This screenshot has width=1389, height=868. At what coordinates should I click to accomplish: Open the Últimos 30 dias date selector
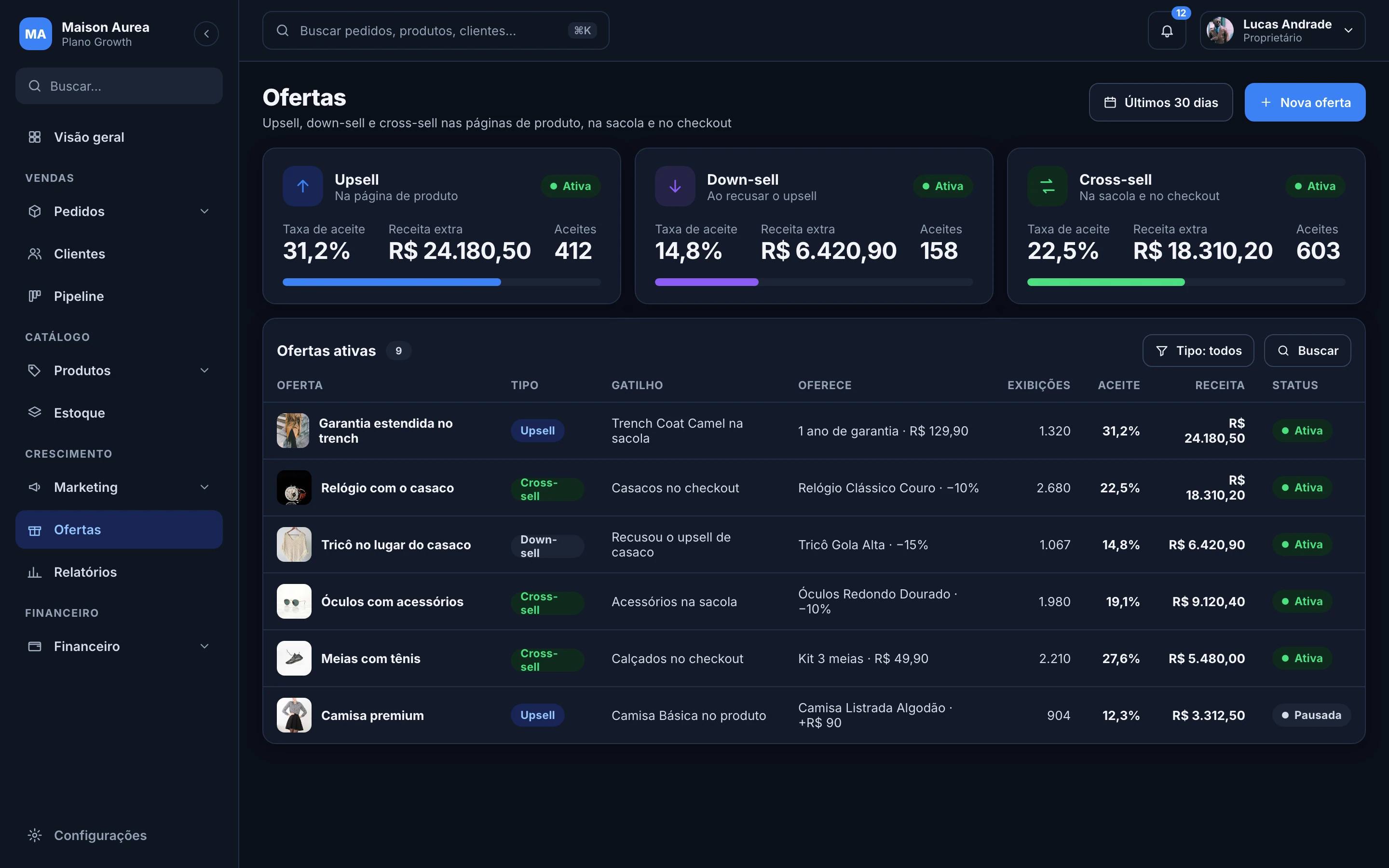(x=1160, y=102)
